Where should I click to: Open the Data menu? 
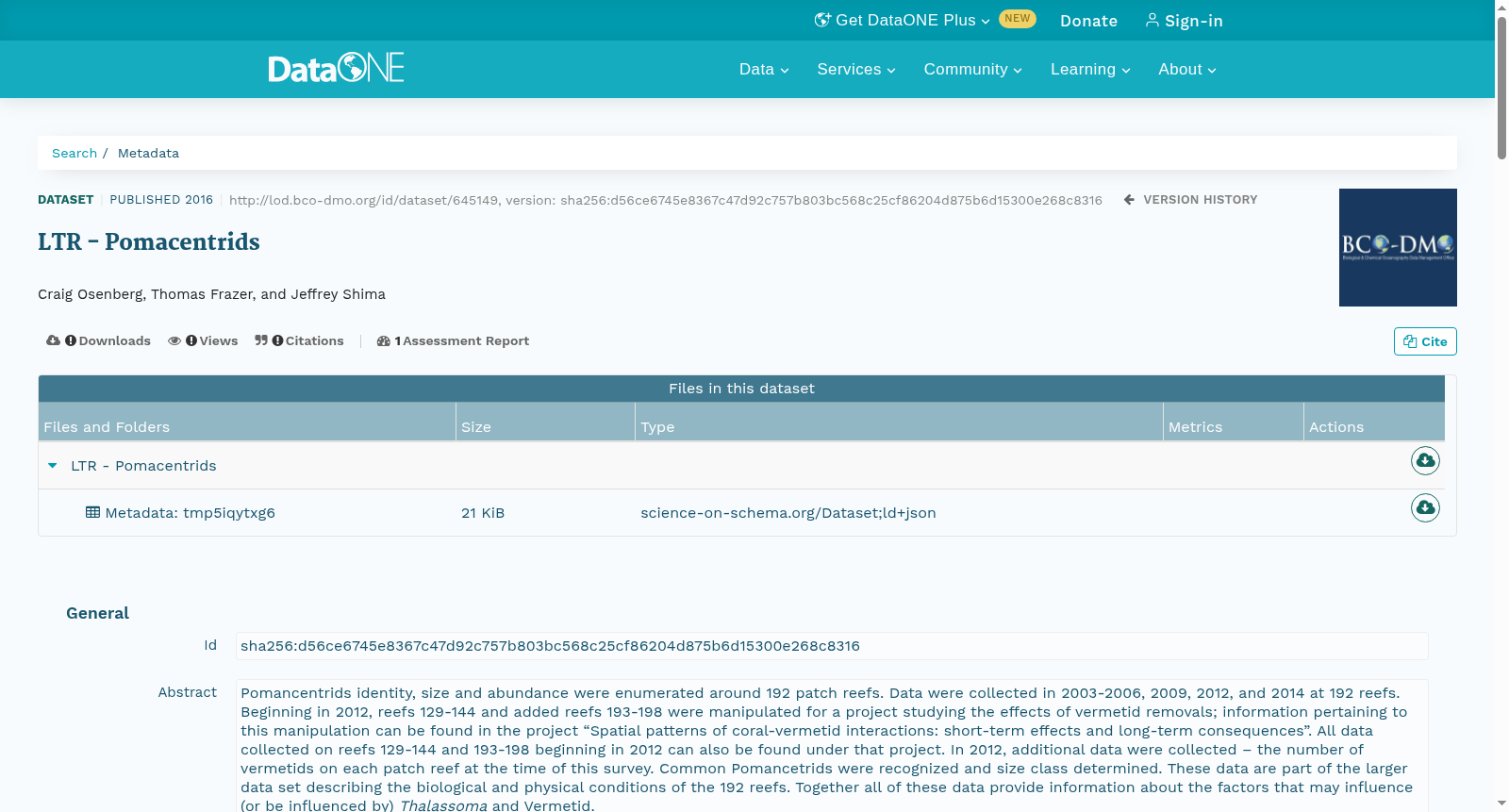pyautogui.click(x=764, y=69)
